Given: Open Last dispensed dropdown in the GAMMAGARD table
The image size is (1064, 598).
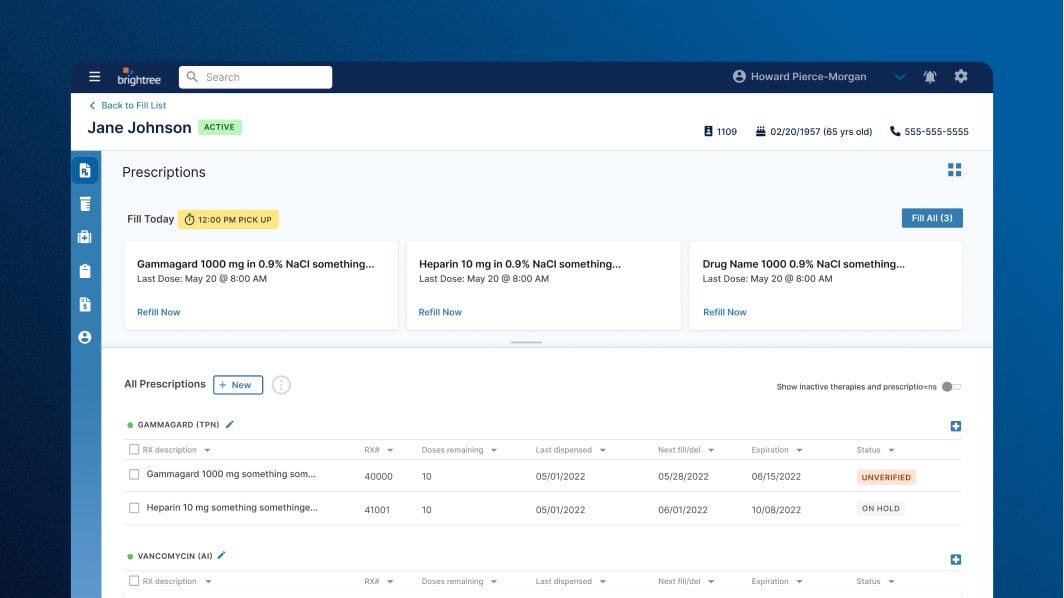Looking at the screenshot, I should click(603, 450).
